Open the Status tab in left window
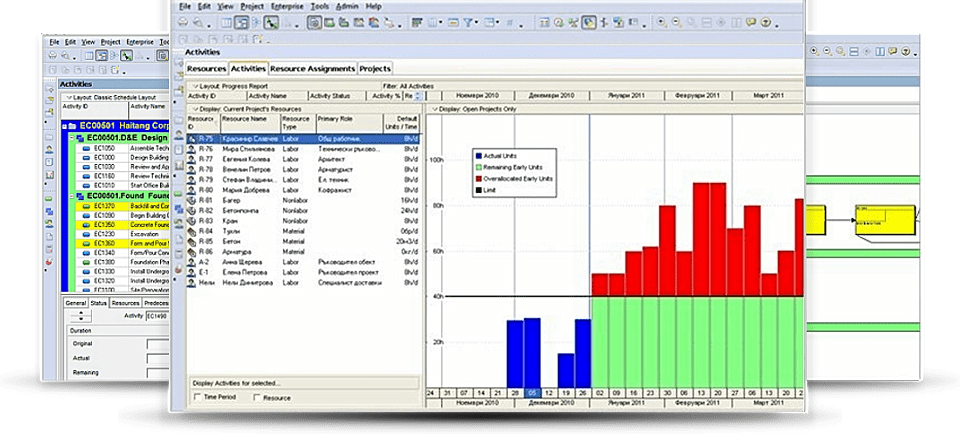This screenshot has height=434, width=960. (98, 303)
